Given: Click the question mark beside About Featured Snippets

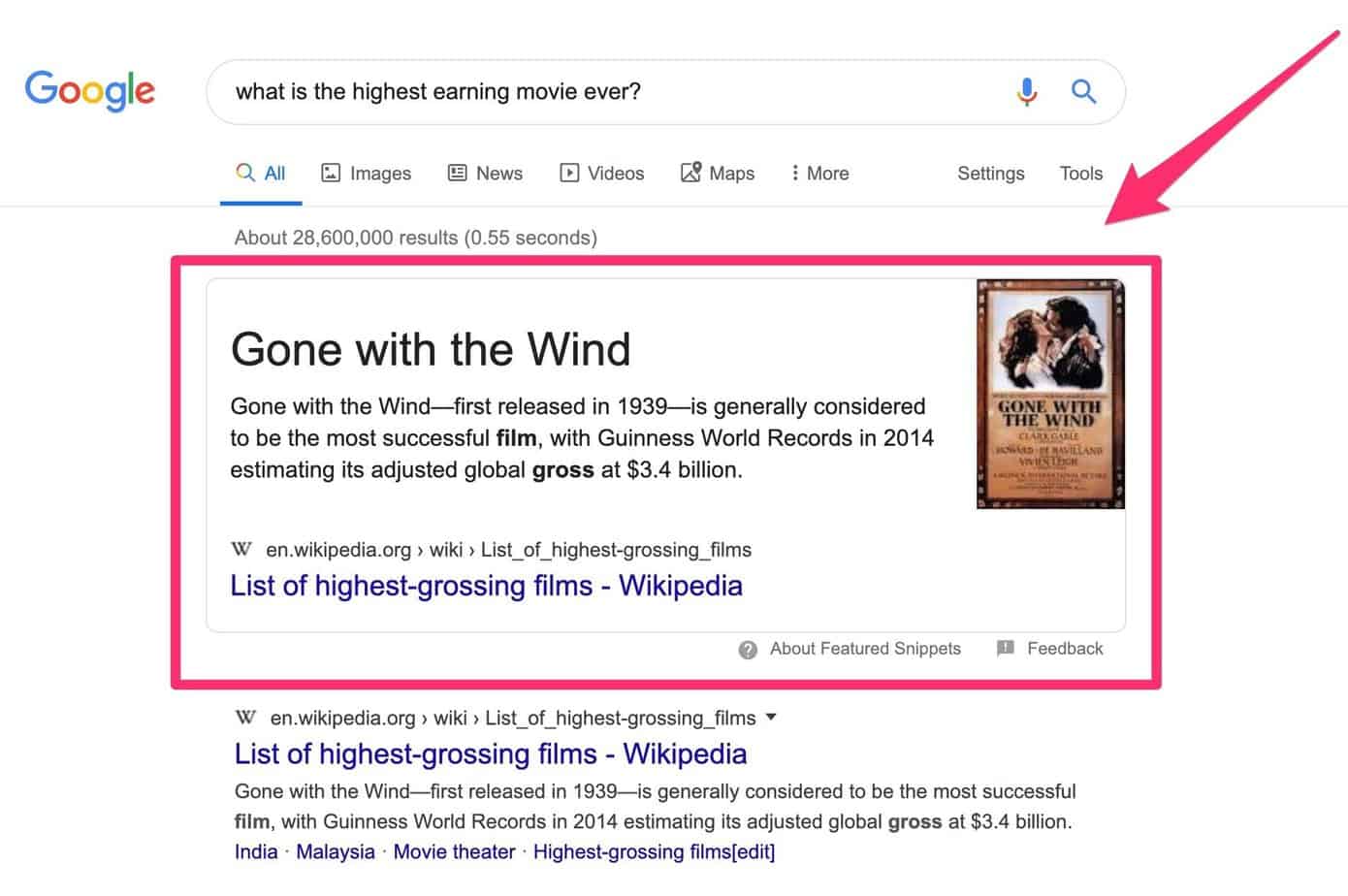Looking at the screenshot, I should coord(748,649).
